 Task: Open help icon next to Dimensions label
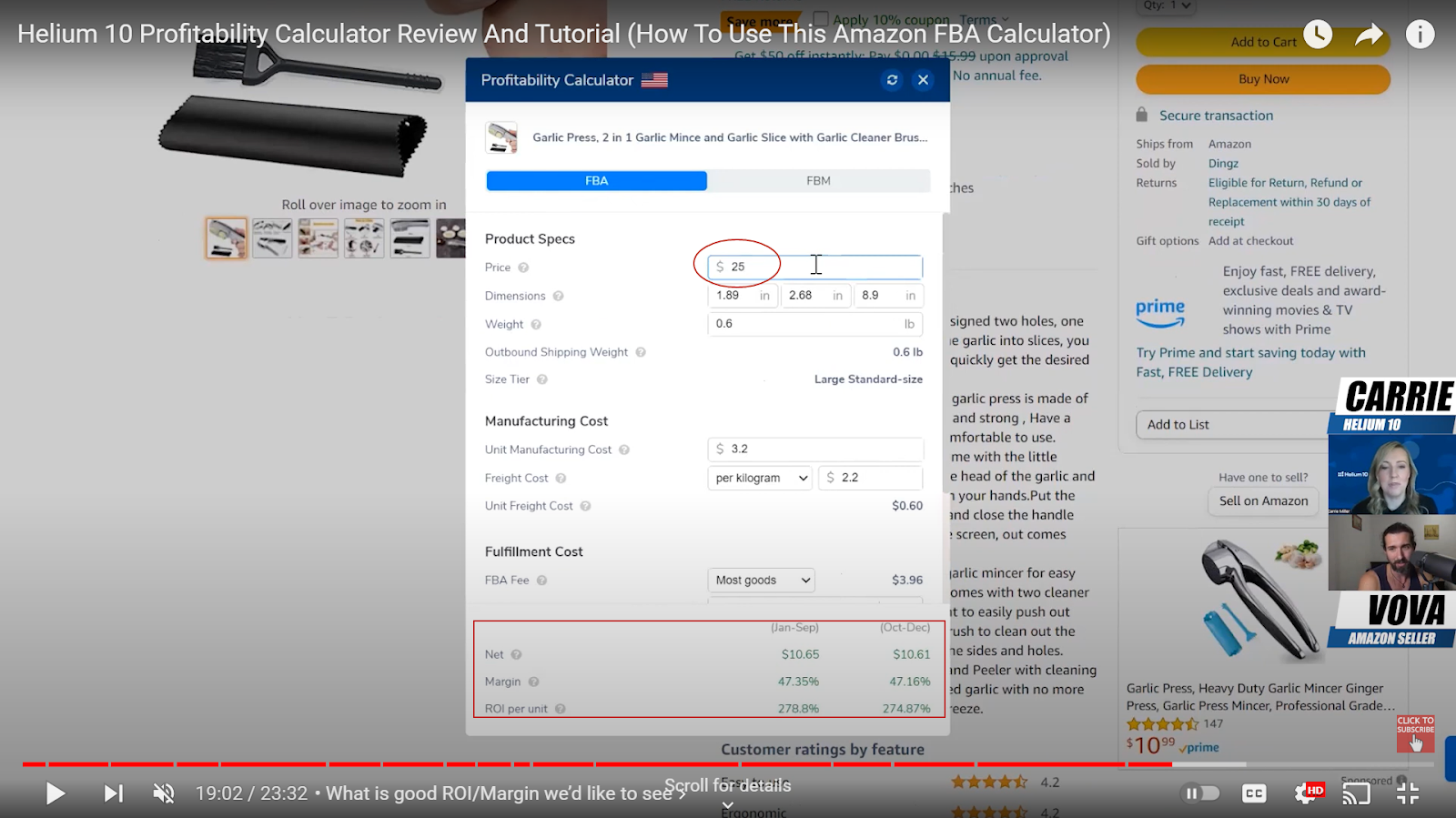[x=558, y=296]
